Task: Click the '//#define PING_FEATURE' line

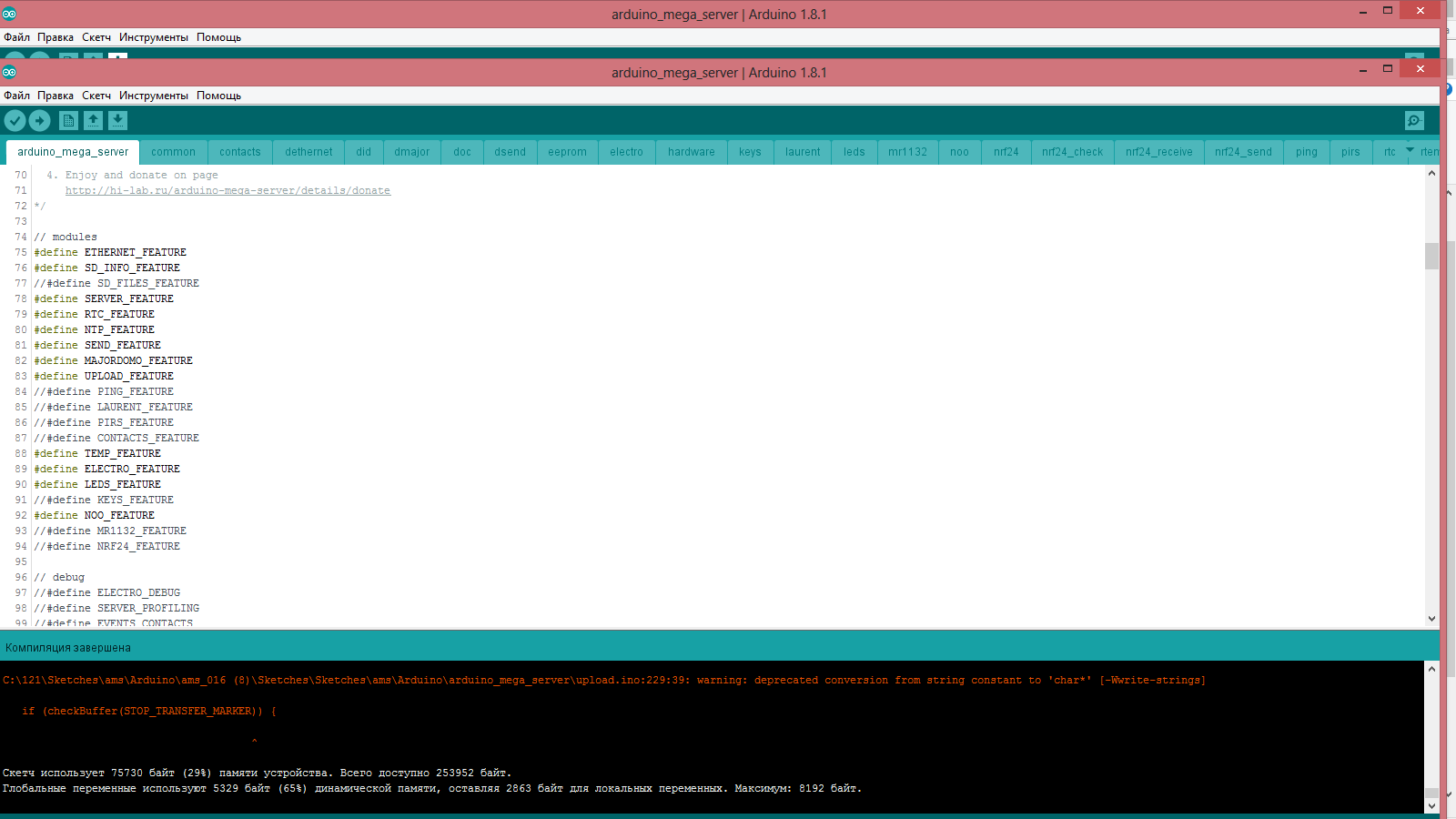Action: point(104,391)
